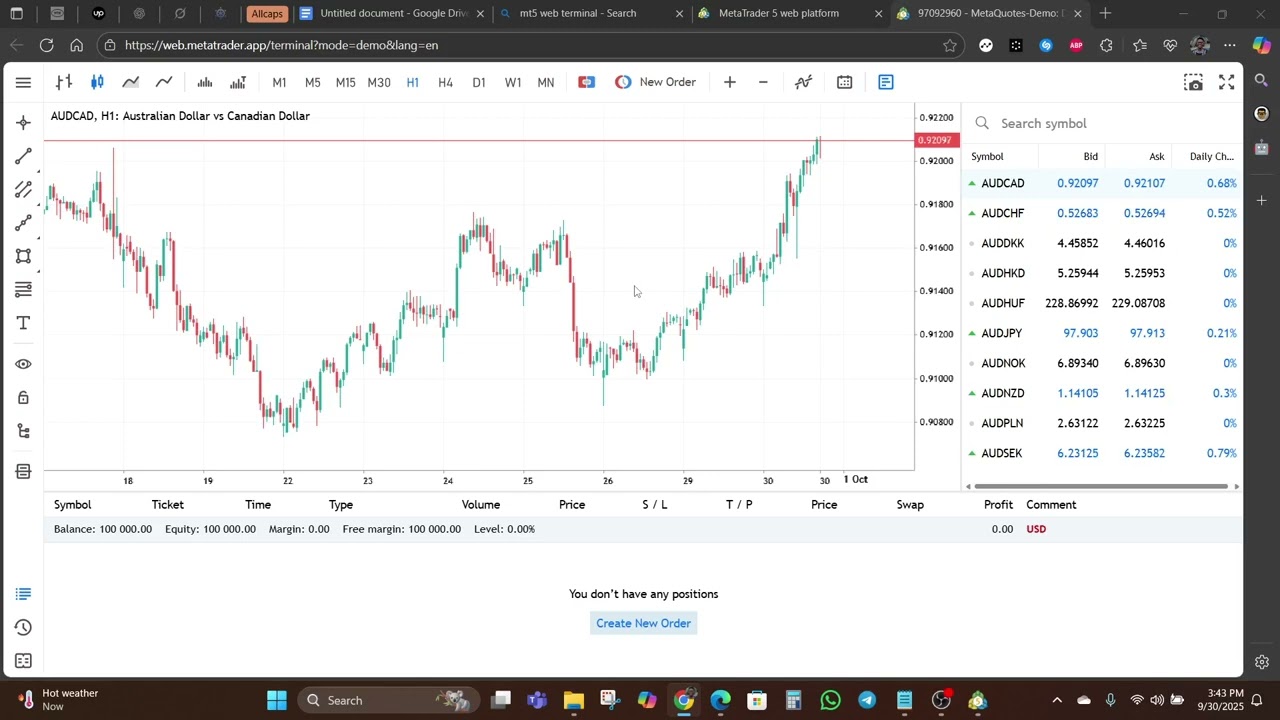Open the Windows Start menu

tap(277, 700)
